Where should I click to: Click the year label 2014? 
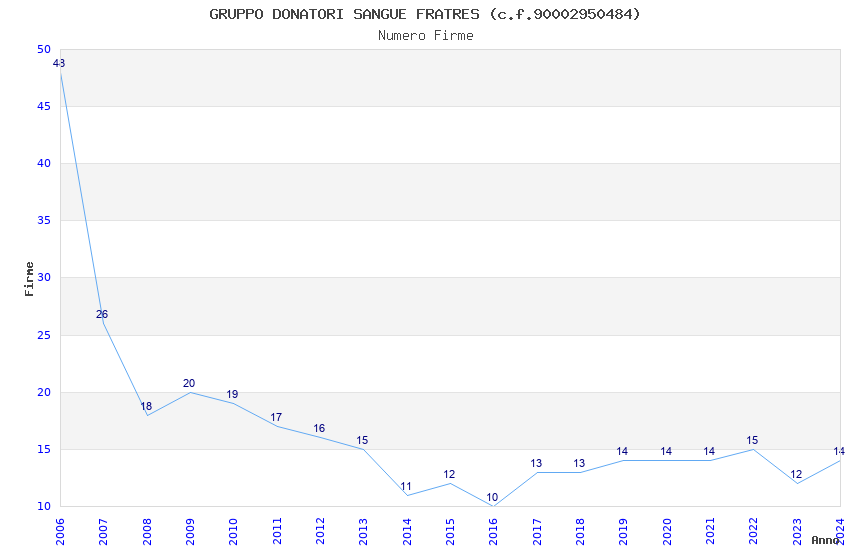click(407, 531)
